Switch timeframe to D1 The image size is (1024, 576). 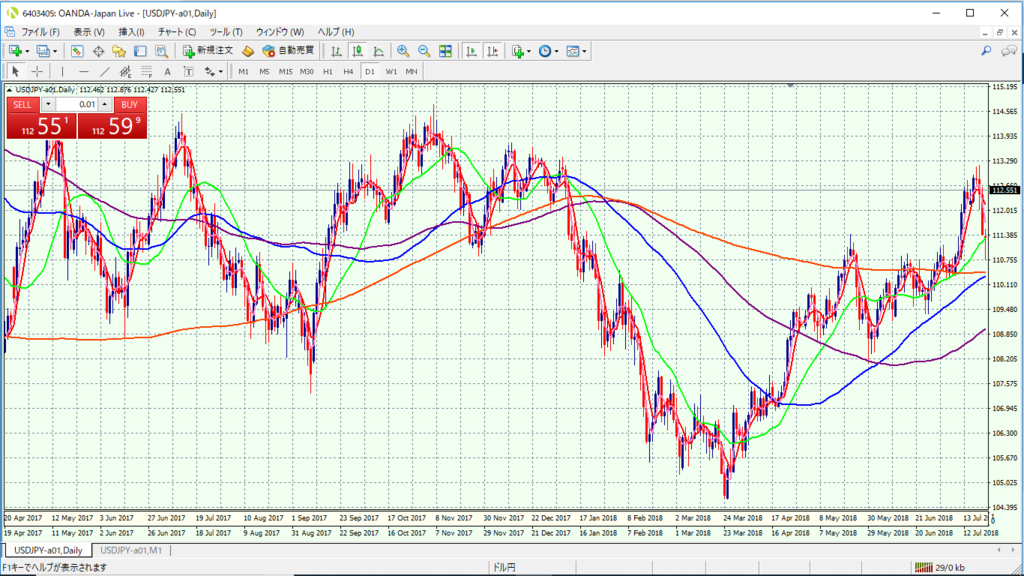[x=370, y=71]
